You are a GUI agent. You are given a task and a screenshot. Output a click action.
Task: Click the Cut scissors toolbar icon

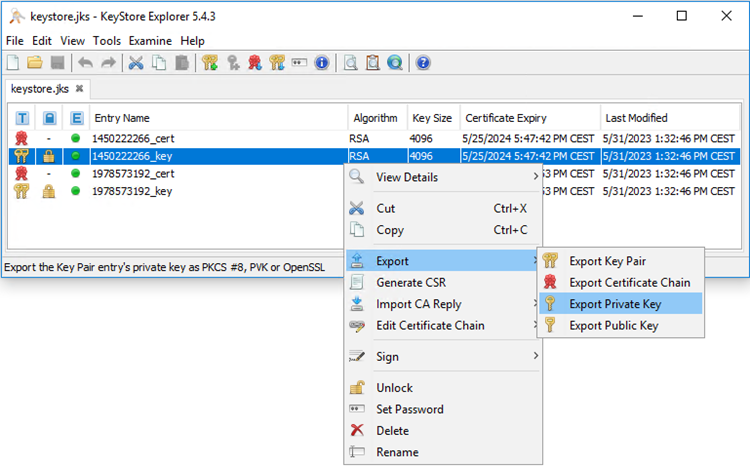click(x=136, y=63)
